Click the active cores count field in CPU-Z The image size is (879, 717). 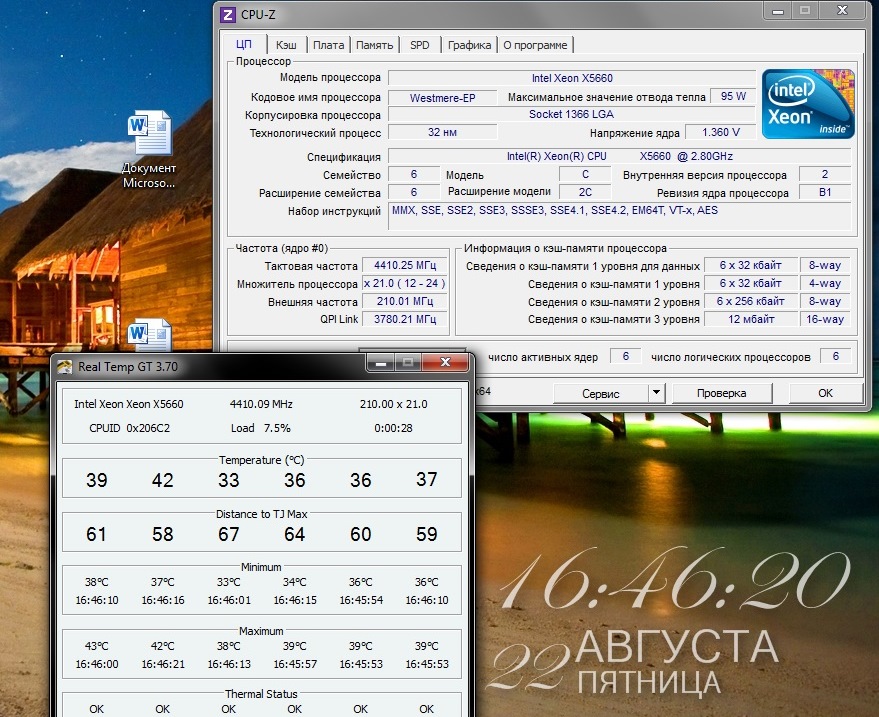pos(626,357)
